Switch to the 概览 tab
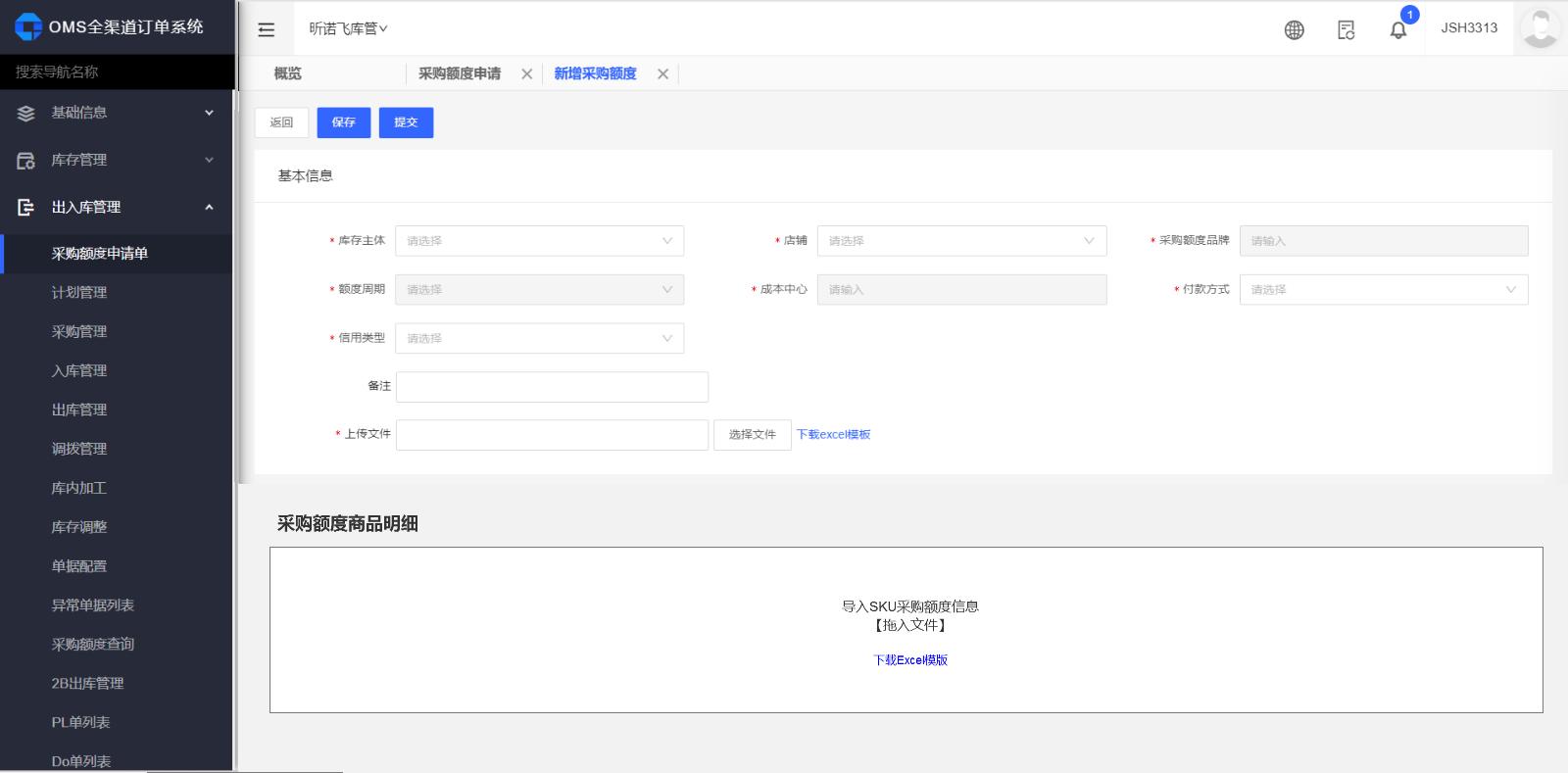 [x=288, y=73]
